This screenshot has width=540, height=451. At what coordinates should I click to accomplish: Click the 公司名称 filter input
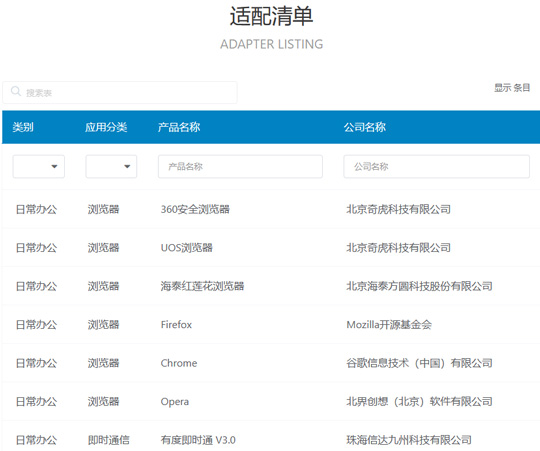point(436,167)
